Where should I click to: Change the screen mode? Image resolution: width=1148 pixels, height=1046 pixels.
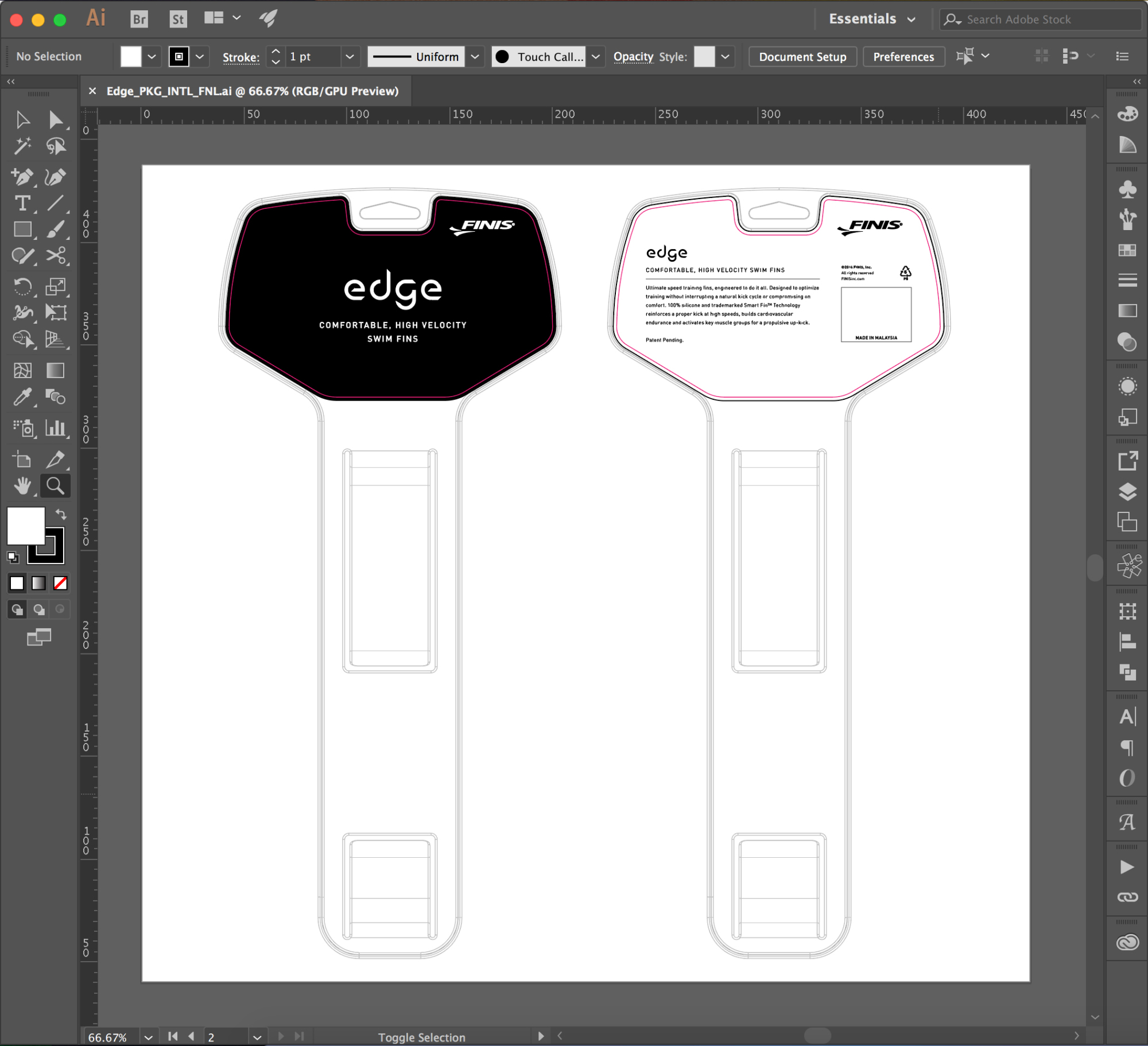click(39, 637)
